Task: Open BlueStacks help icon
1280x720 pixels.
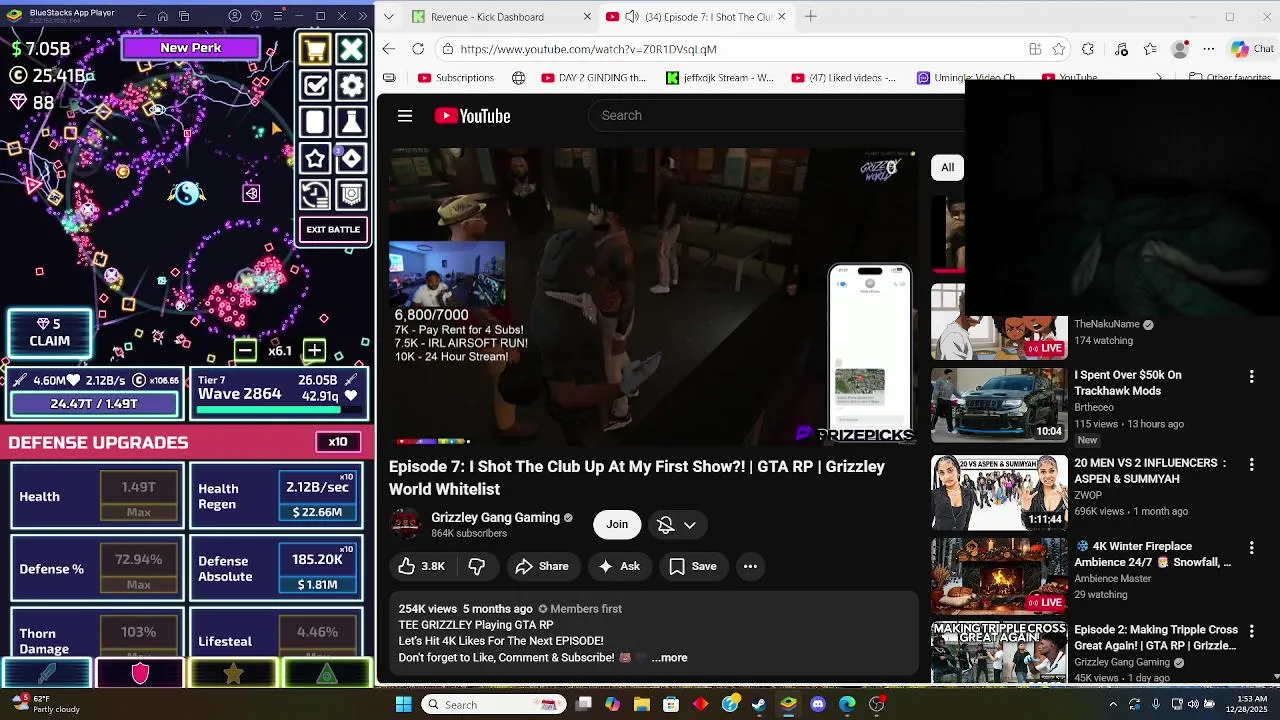Action: [x=256, y=16]
